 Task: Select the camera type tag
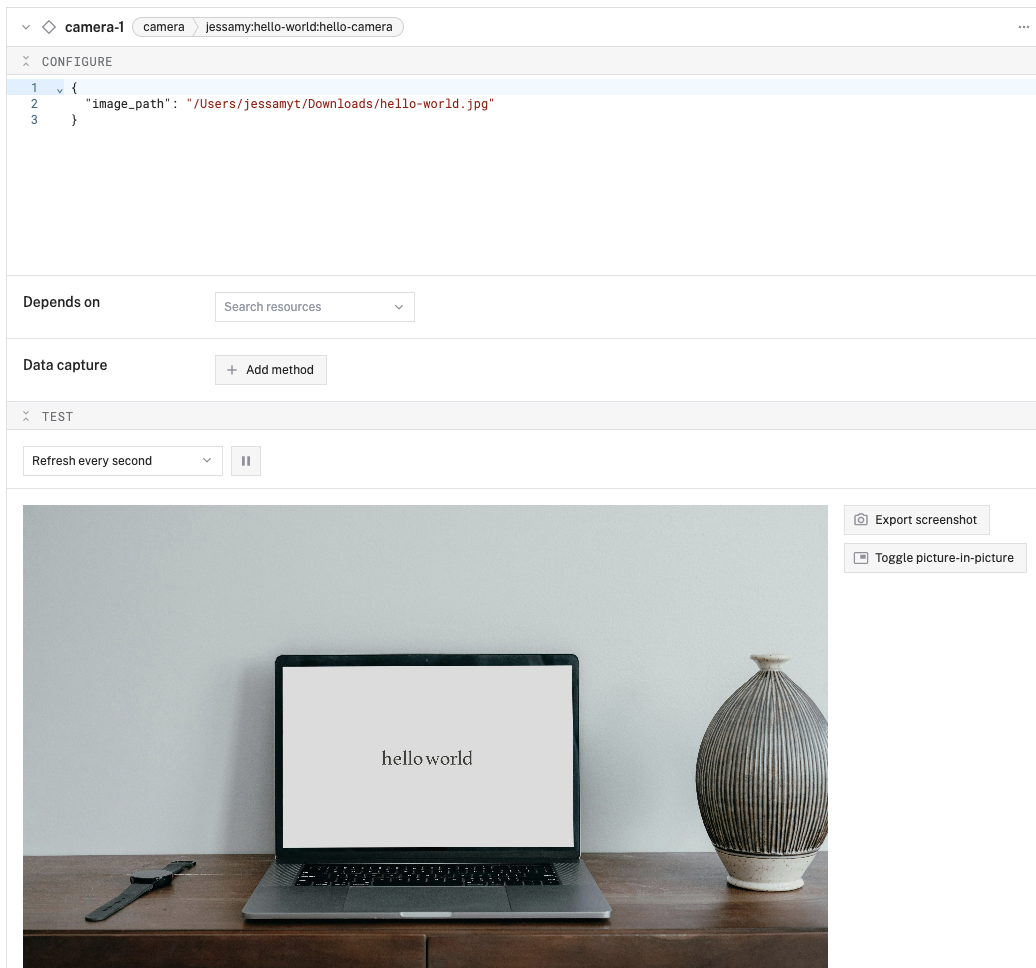coord(163,27)
